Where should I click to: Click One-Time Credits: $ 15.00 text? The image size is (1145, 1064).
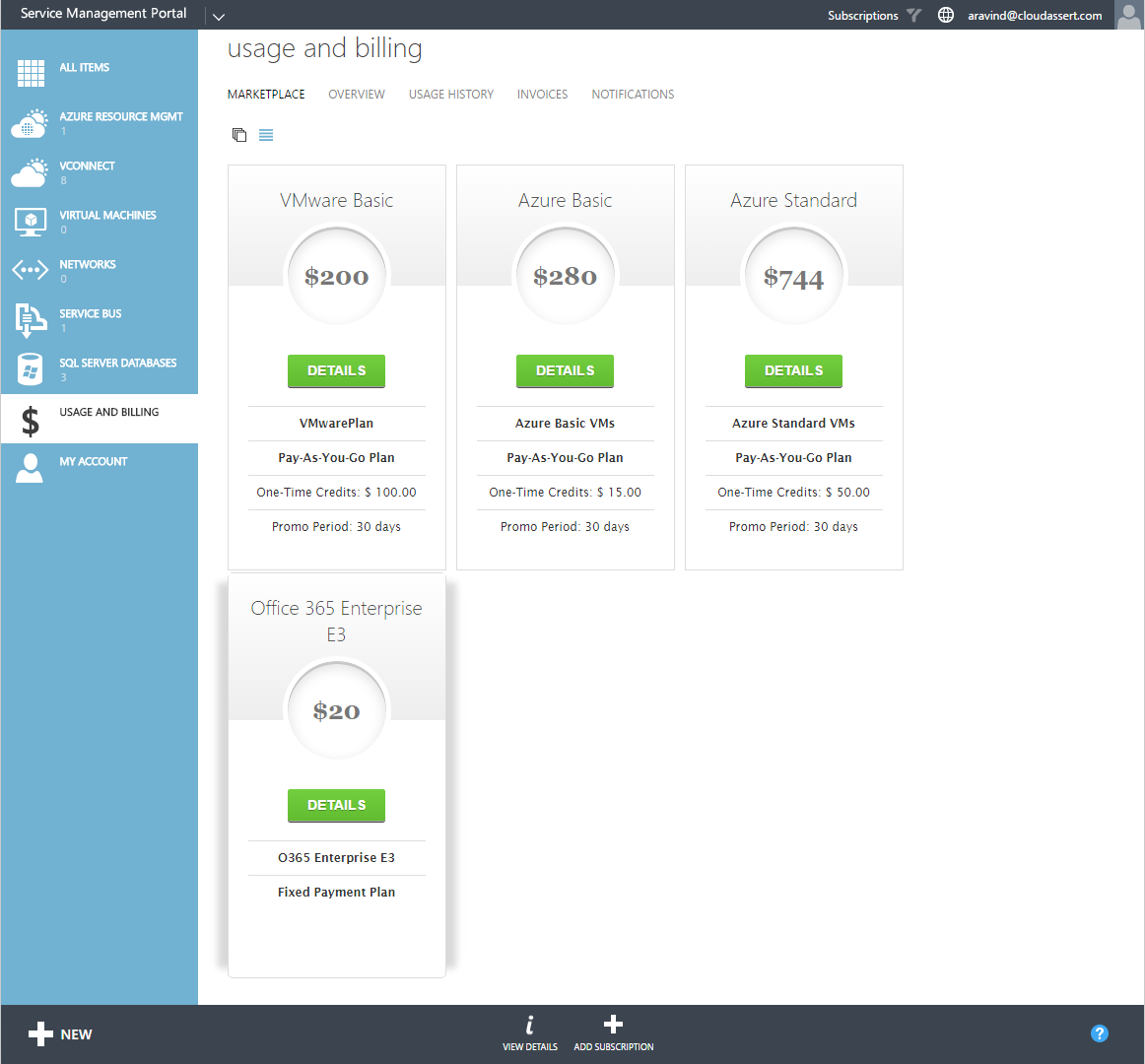click(566, 493)
